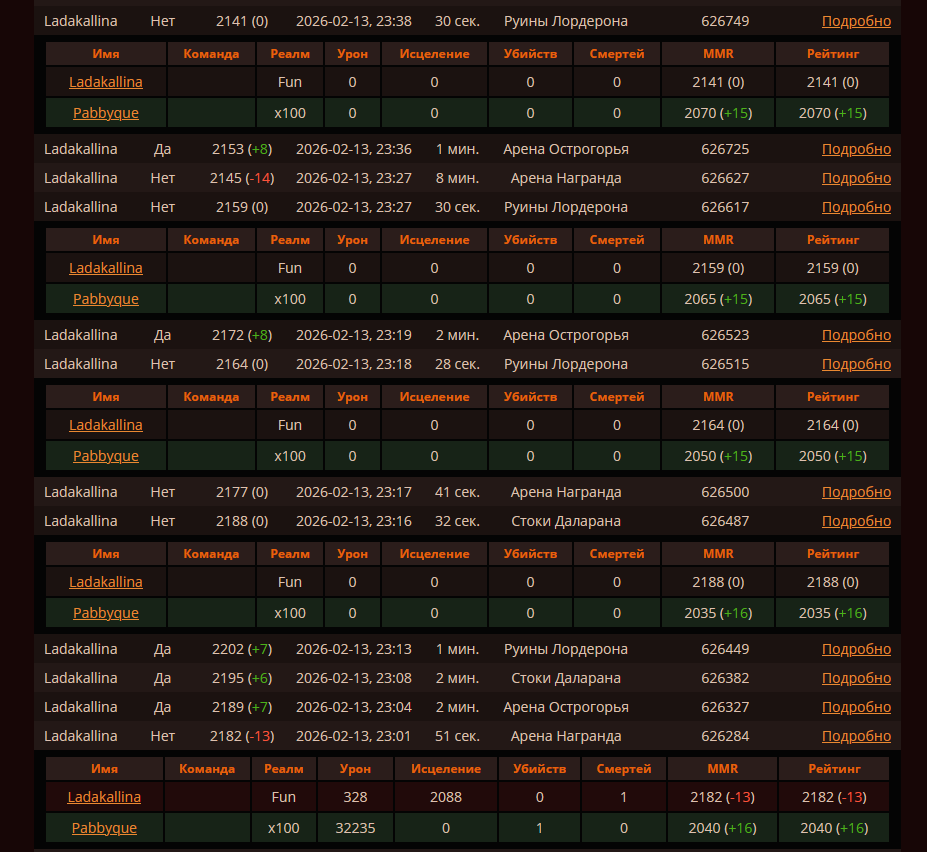927x852 pixels.
Task: Click healing value 2088 in Ladakallina row
Action: [x=446, y=797]
